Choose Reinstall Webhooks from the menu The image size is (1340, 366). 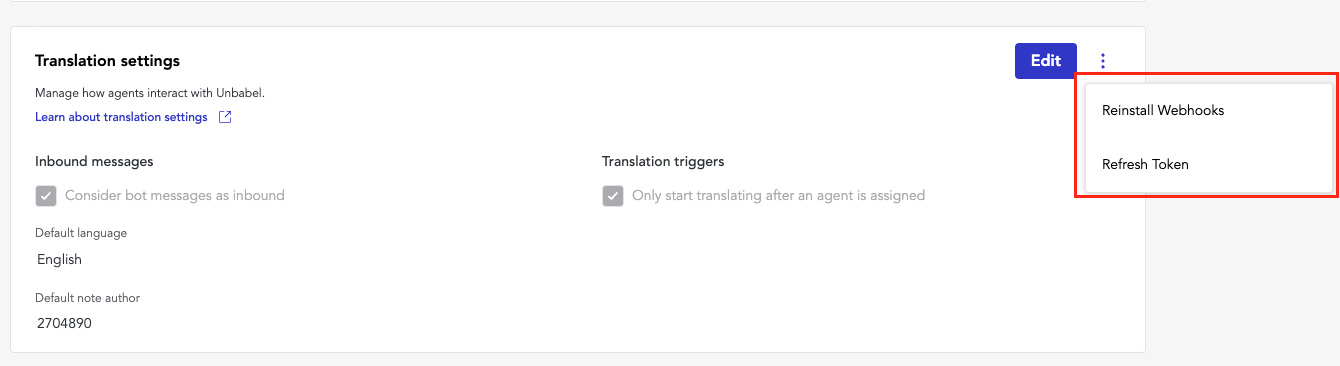[x=1163, y=111]
